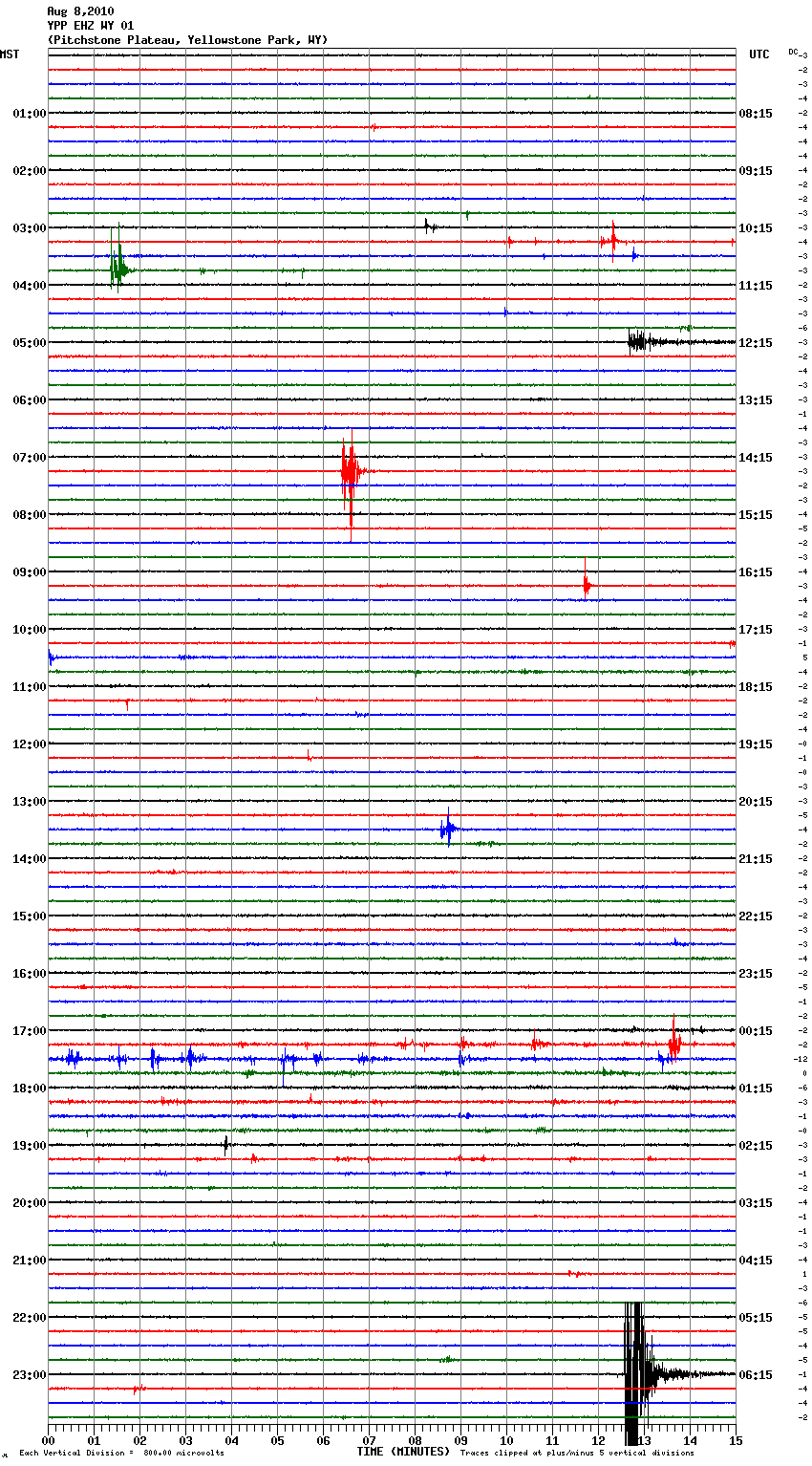
Task: Click minute tick label 09 on bottom axis
Action: pos(460,1440)
